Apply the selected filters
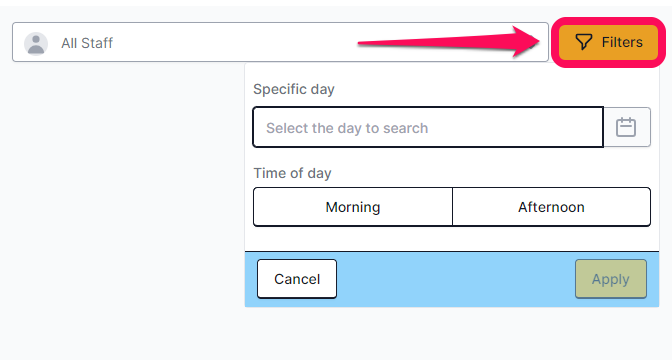Image resolution: width=672 pixels, height=360 pixels. click(x=611, y=279)
